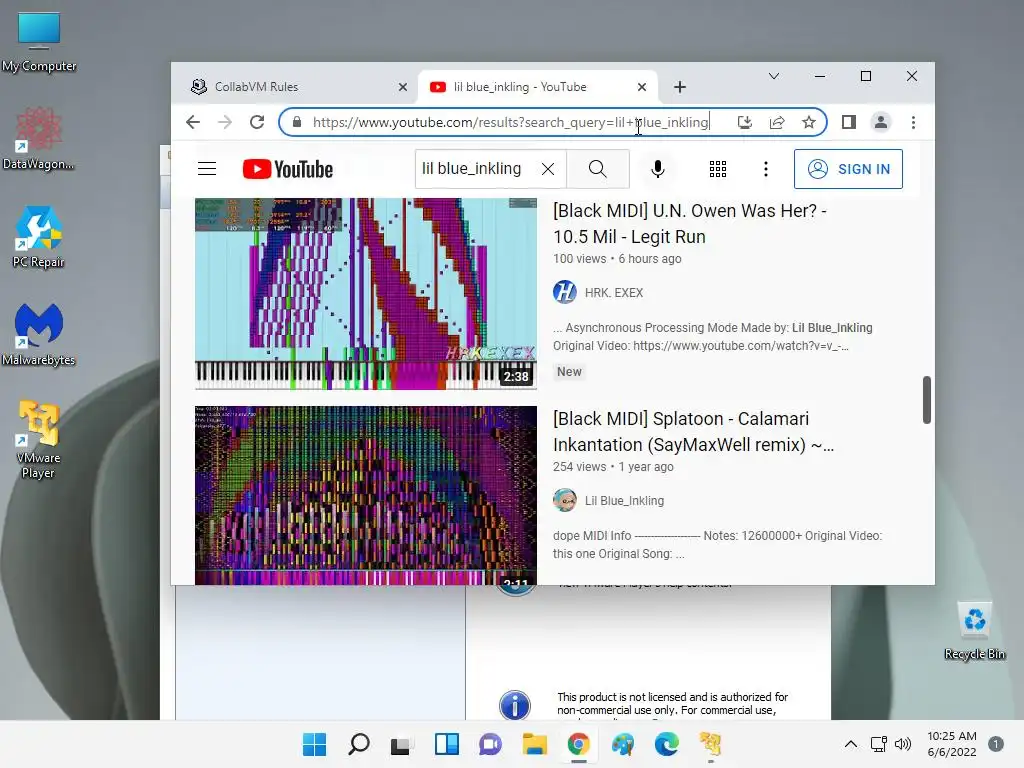
Task: Open File Explorer from the taskbar
Action: click(534, 744)
